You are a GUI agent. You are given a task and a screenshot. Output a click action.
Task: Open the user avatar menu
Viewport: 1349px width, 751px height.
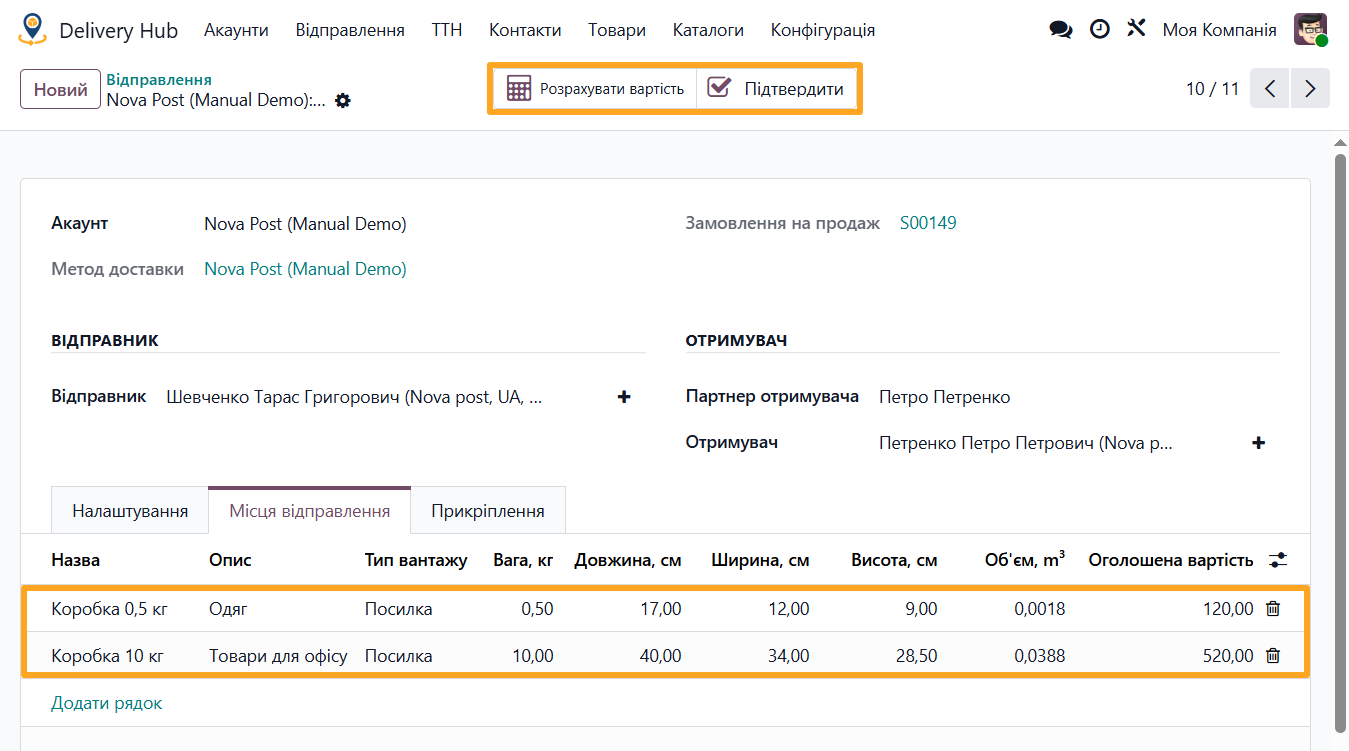[x=1310, y=30]
